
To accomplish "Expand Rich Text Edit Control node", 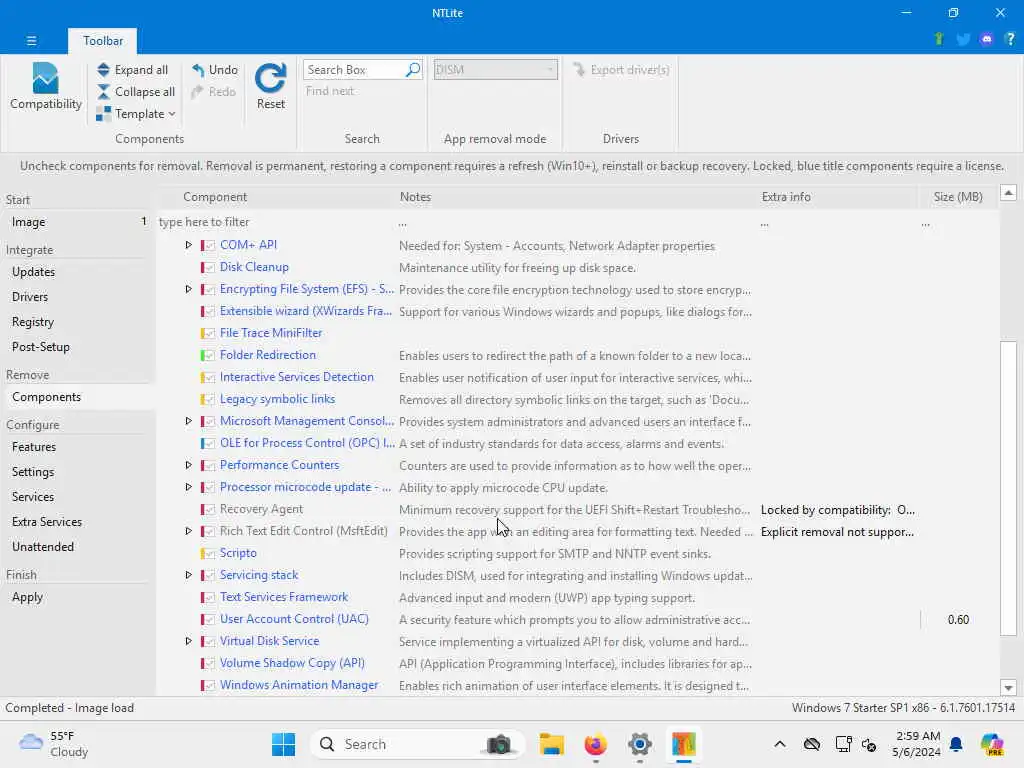I will 188,531.
